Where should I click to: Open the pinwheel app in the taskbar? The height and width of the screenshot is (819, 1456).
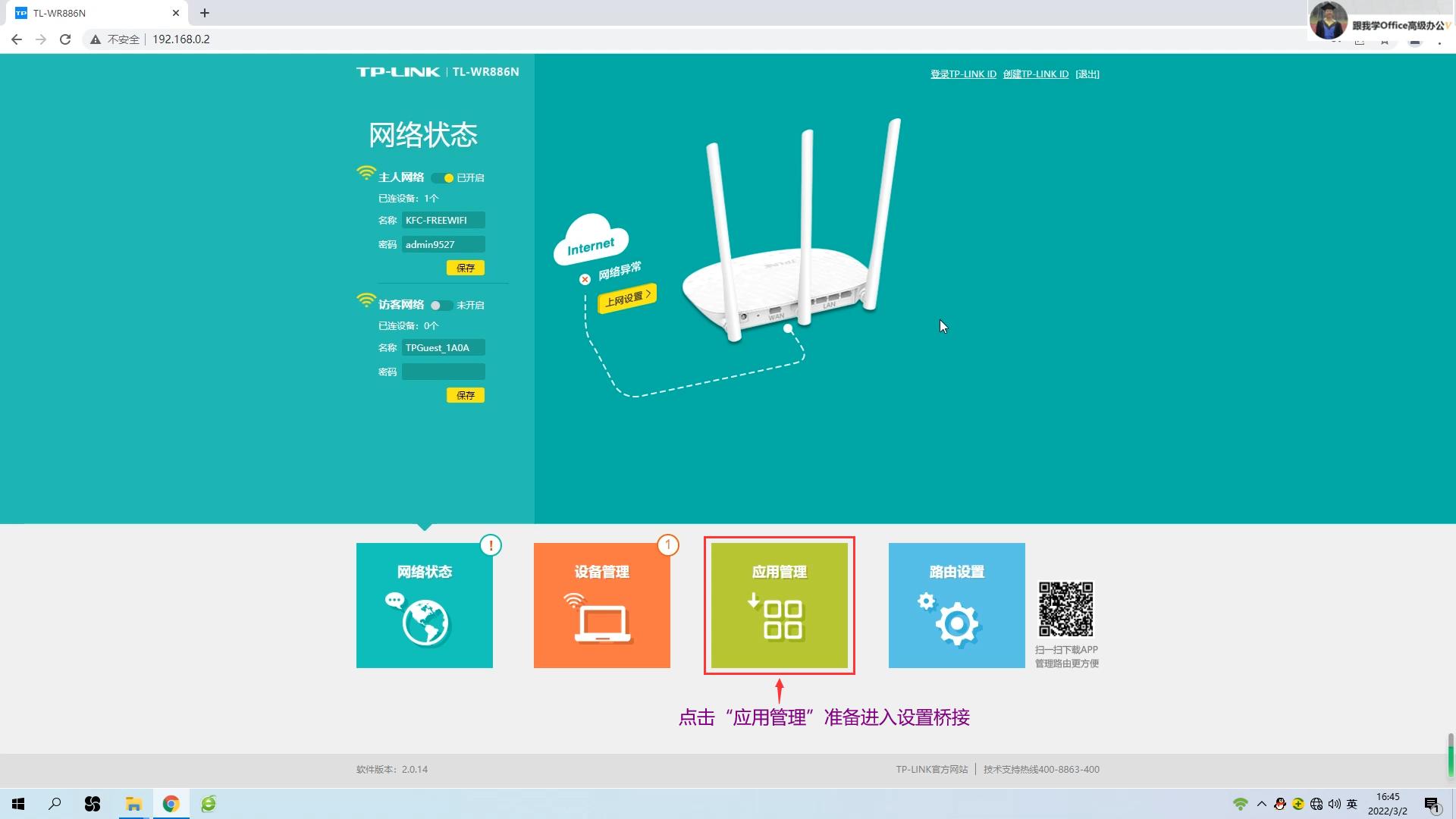[x=93, y=804]
